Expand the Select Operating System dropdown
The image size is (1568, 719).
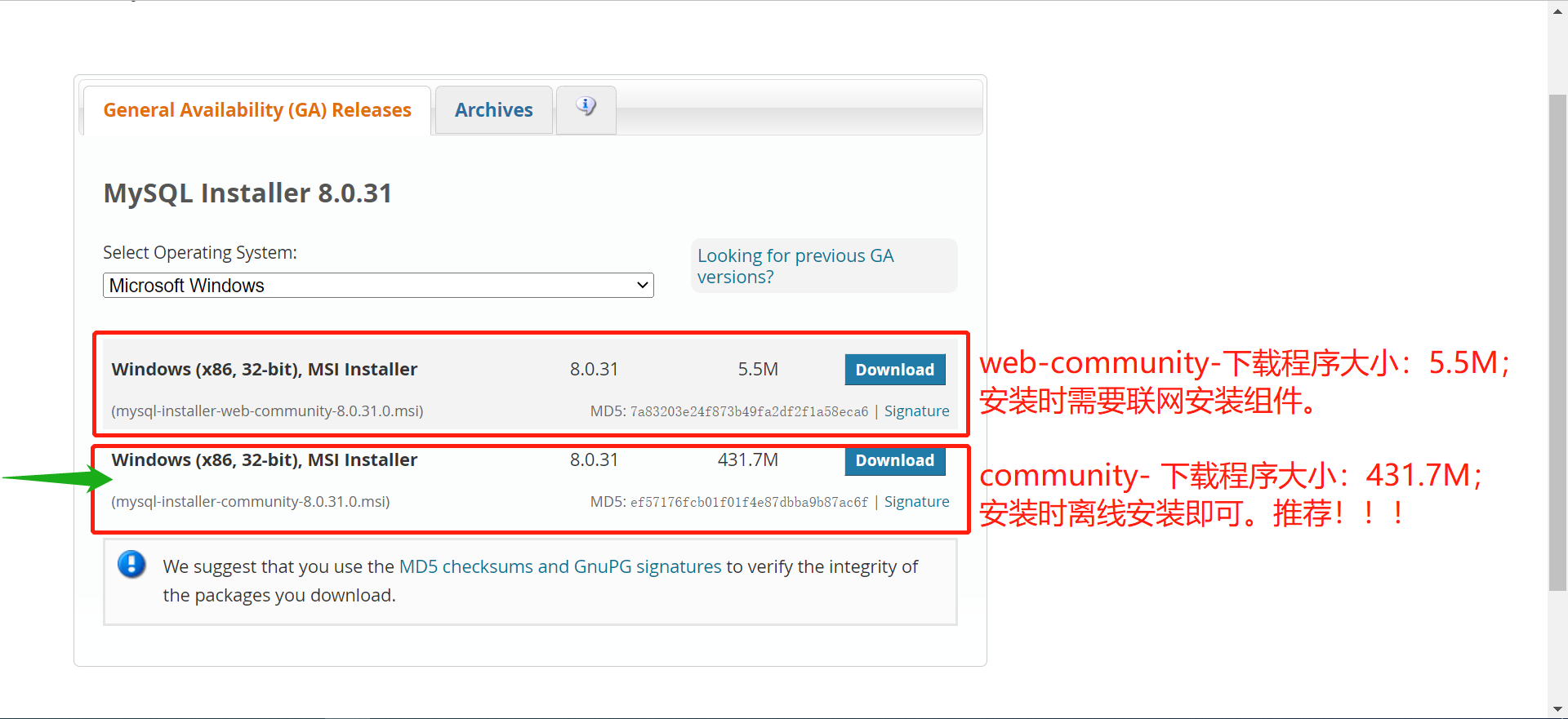coord(378,286)
